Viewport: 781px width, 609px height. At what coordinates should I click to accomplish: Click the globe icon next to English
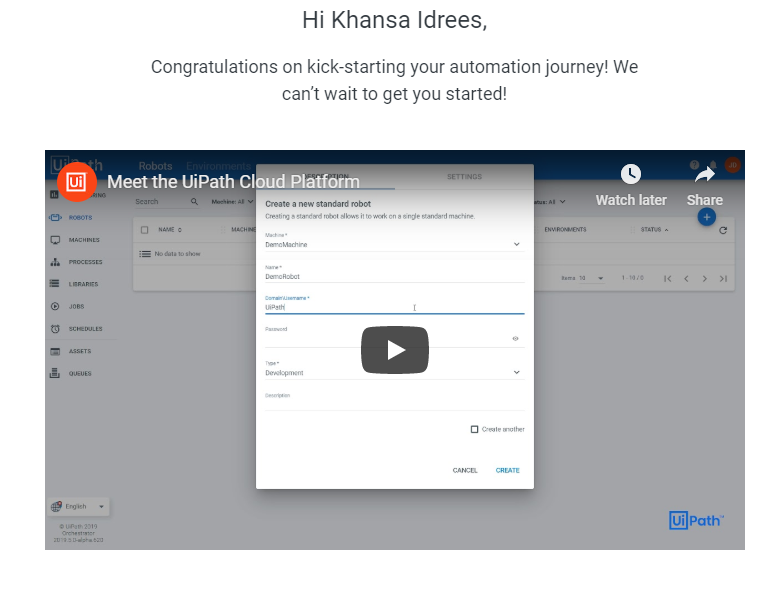(56, 506)
